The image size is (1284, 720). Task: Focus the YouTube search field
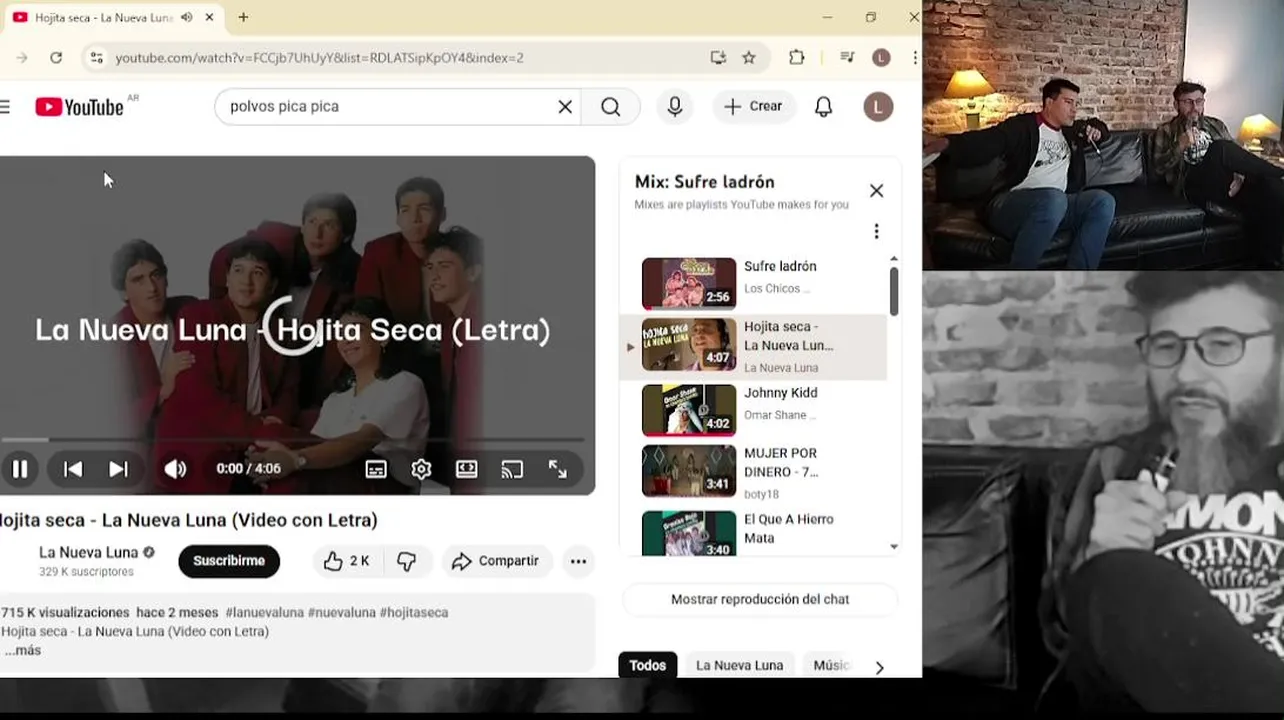390,107
